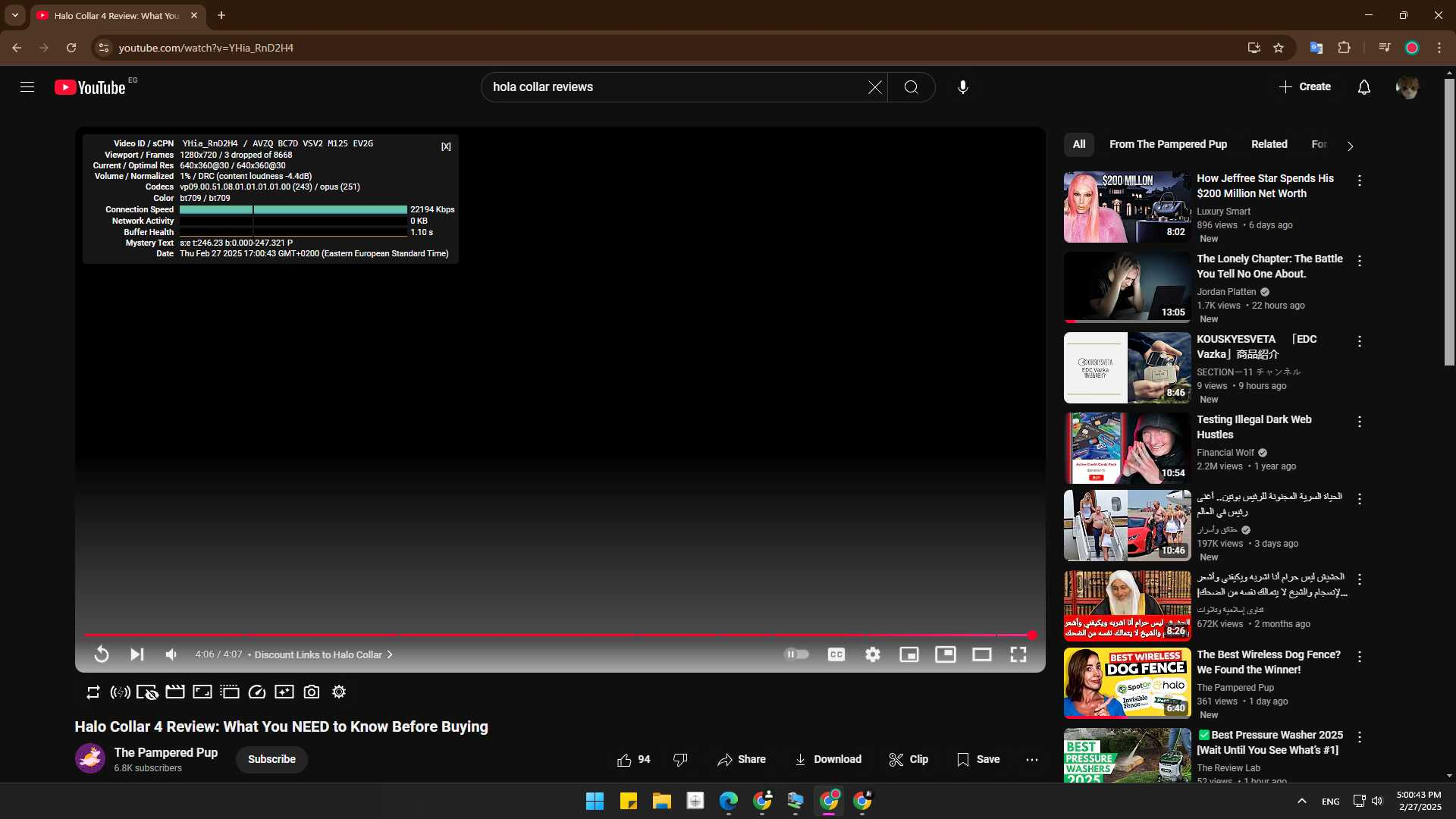Toggle subtitles/closed captions

point(836,654)
